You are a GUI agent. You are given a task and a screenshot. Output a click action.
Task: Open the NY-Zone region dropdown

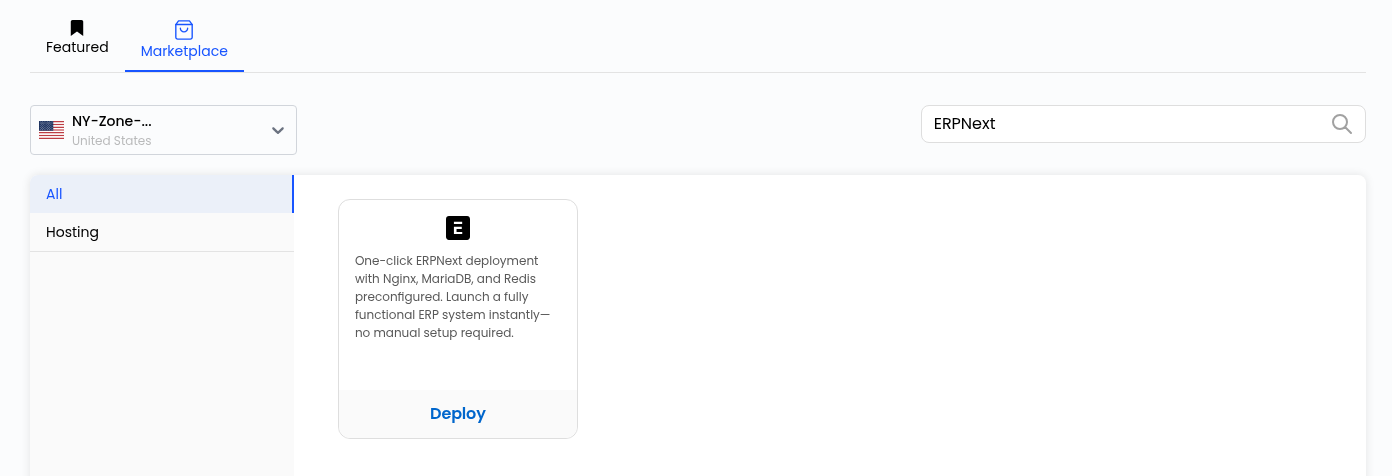click(163, 130)
